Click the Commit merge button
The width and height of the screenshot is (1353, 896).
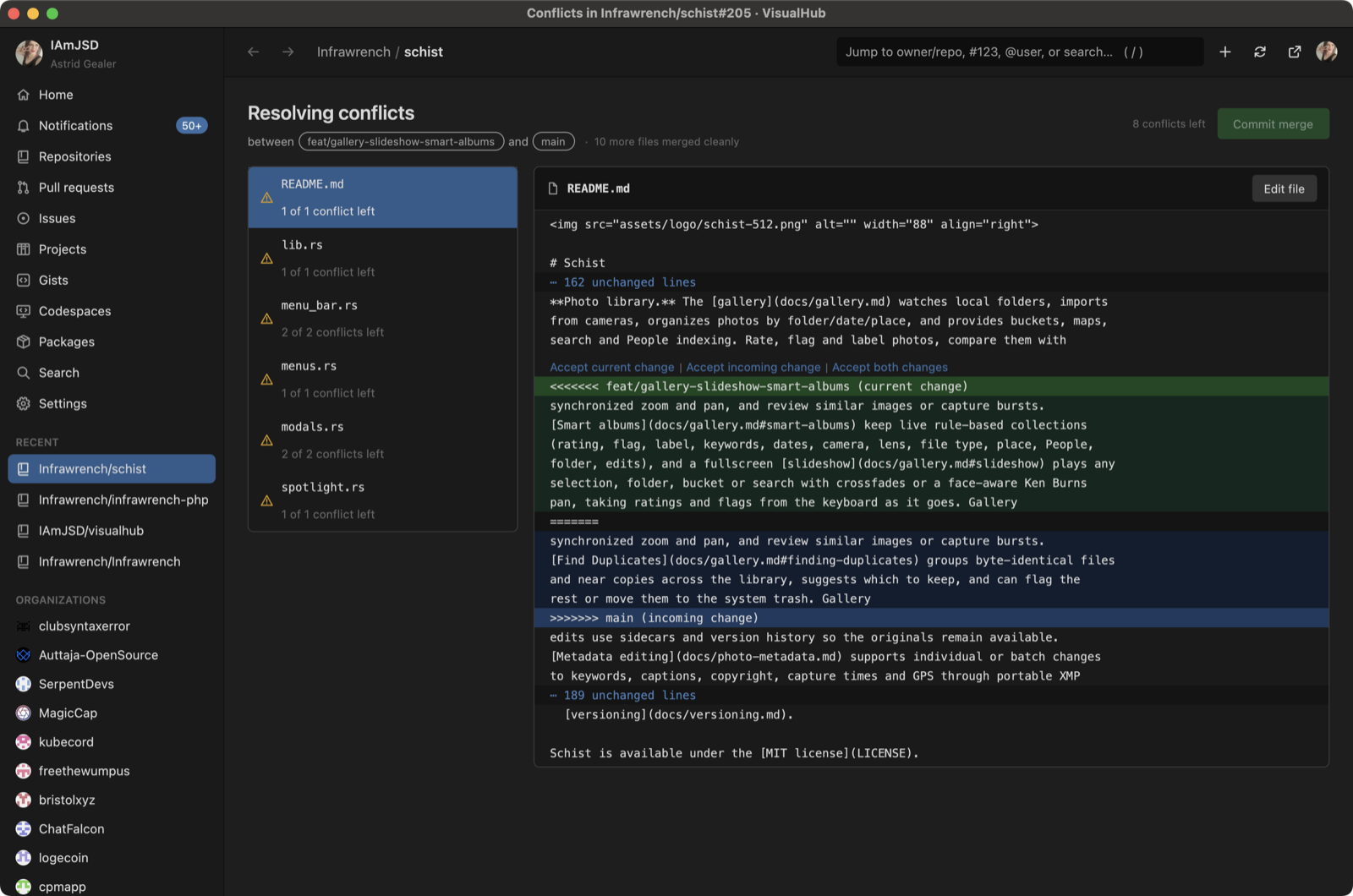[1273, 123]
